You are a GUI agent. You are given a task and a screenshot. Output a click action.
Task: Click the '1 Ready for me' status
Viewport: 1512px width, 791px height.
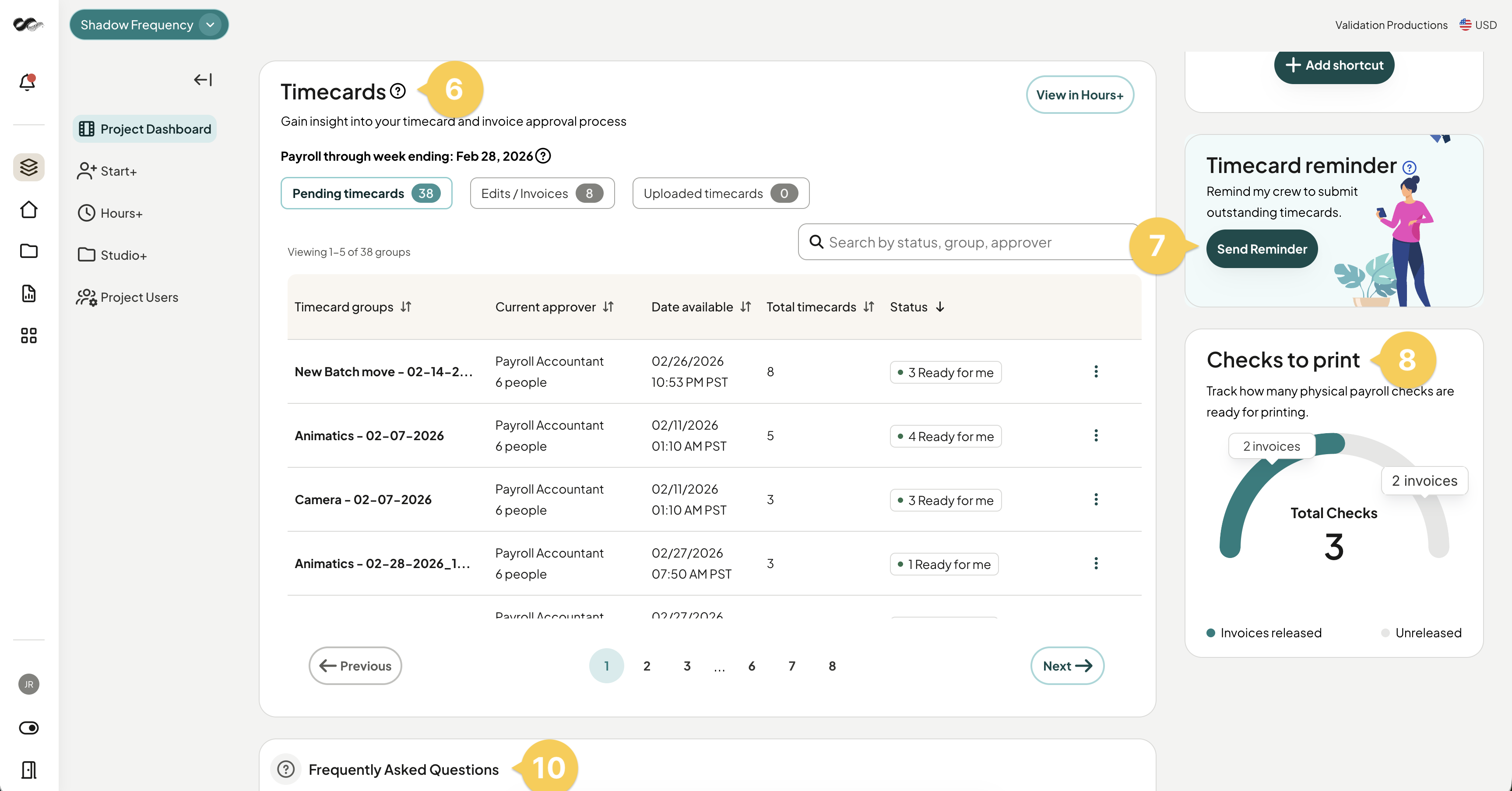(x=944, y=564)
